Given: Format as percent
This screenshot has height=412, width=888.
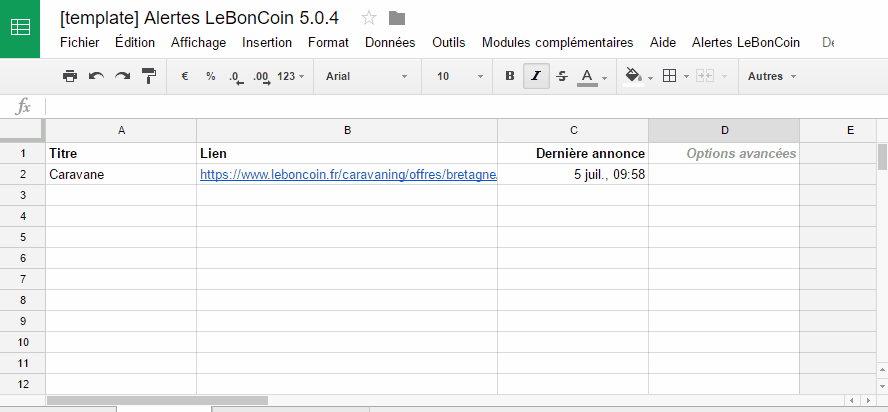Looking at the screenshot, I should tap(211, 76).
